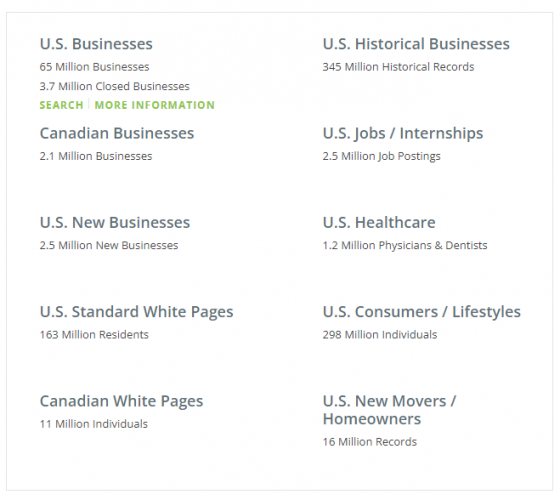
Task: Select U.S. New Movers / Homeowners
Action: pos(389,410)
